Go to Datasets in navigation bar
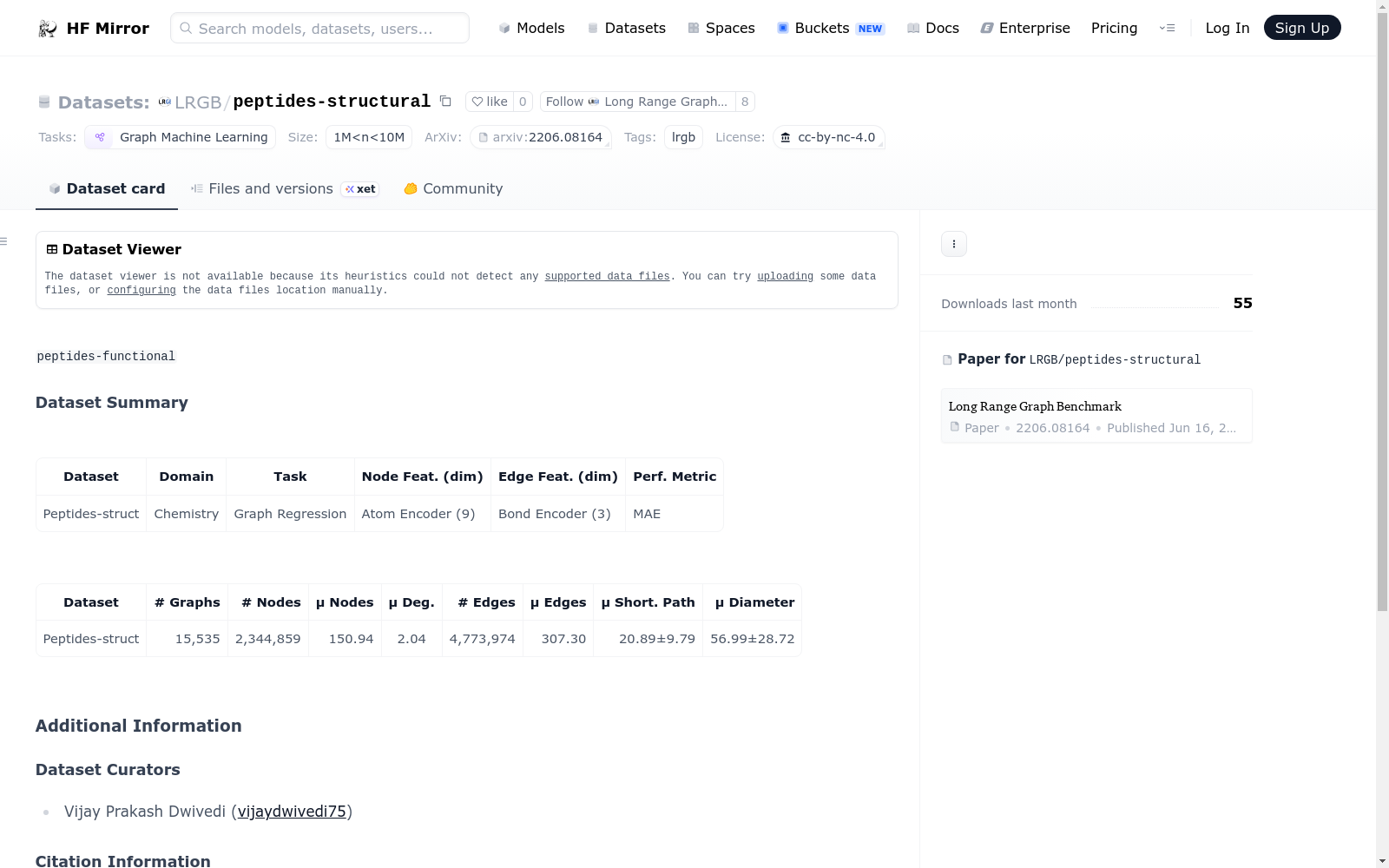 click(x=627, y=29)
